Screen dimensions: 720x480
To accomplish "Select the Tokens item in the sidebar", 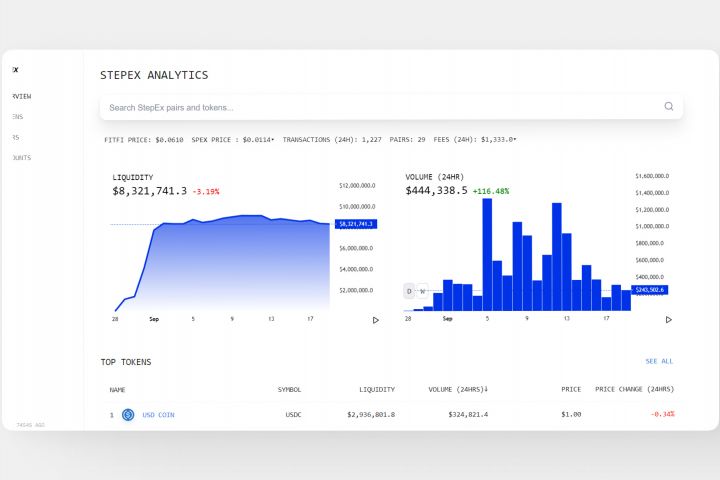I will tap(17, 117).
